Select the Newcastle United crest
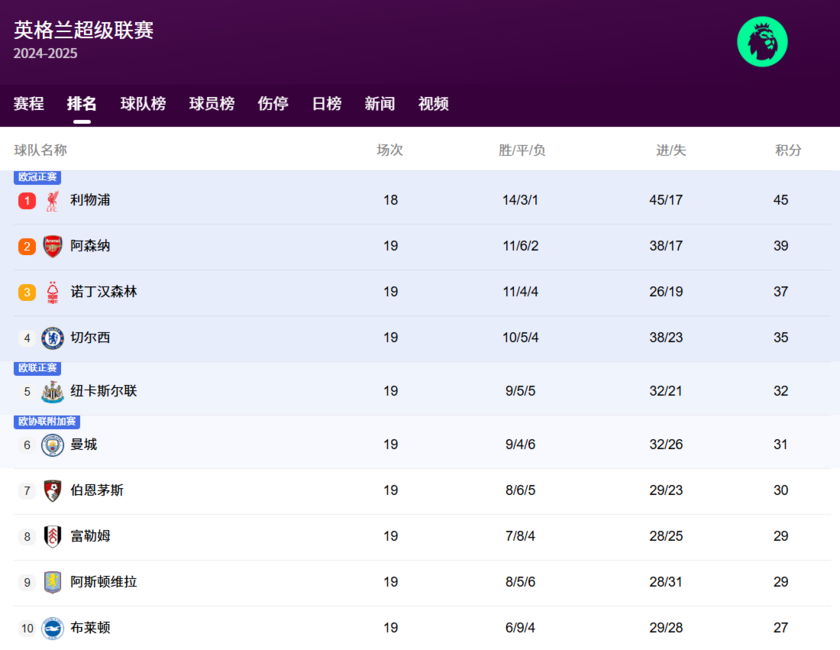 (x=51, y=391)
